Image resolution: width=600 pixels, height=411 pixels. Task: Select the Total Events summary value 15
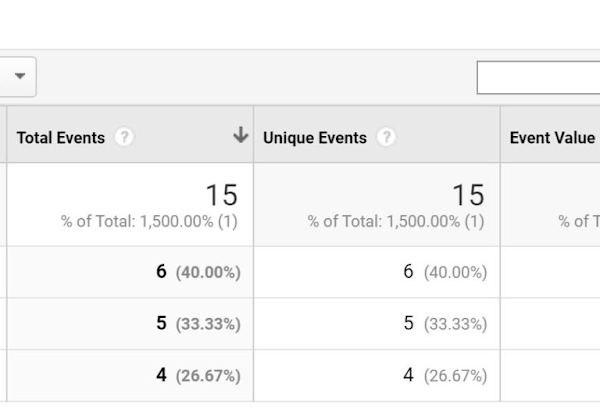click(221, 194)
